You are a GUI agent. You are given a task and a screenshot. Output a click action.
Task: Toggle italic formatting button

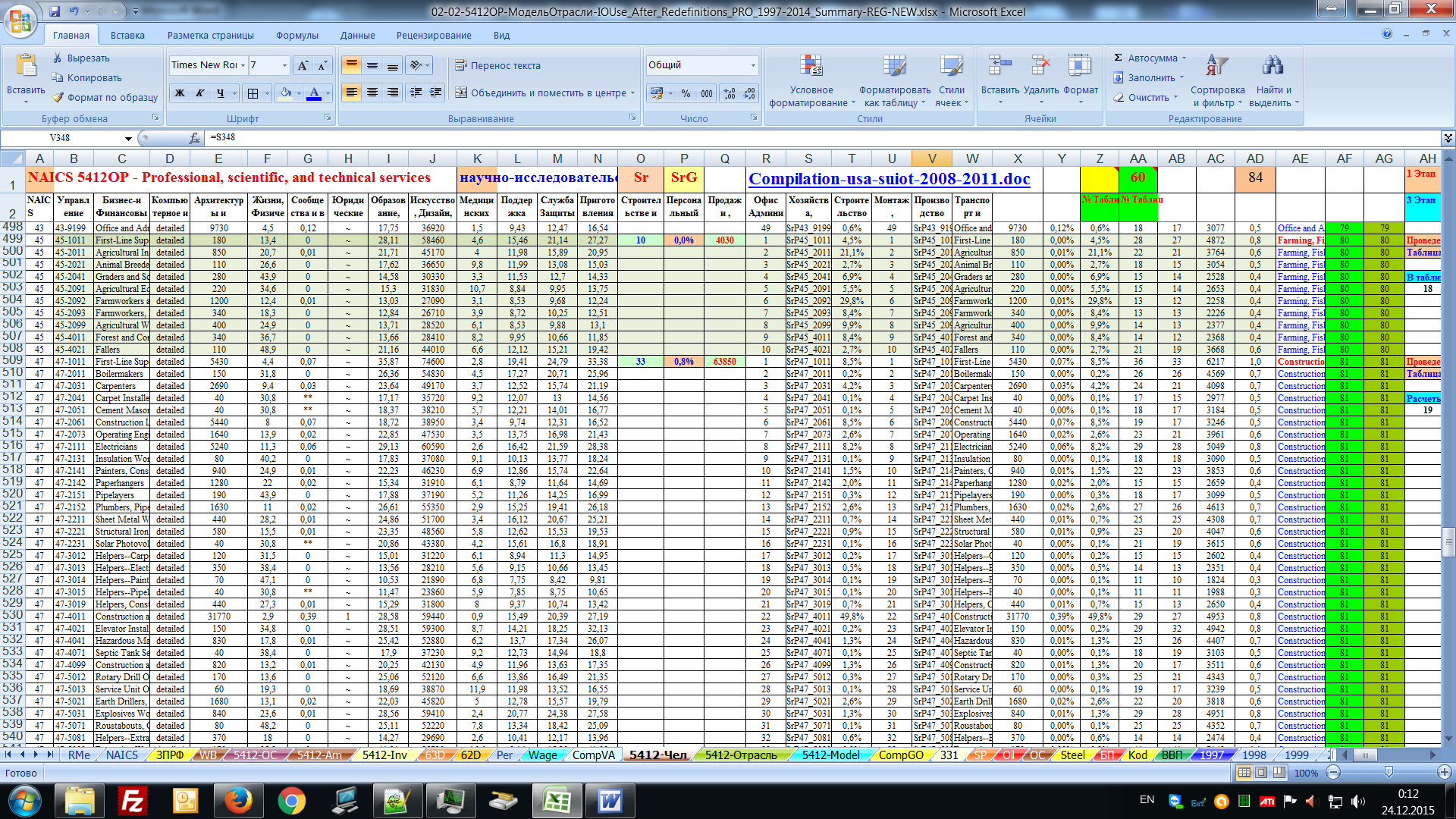click(x=200, y=93)
